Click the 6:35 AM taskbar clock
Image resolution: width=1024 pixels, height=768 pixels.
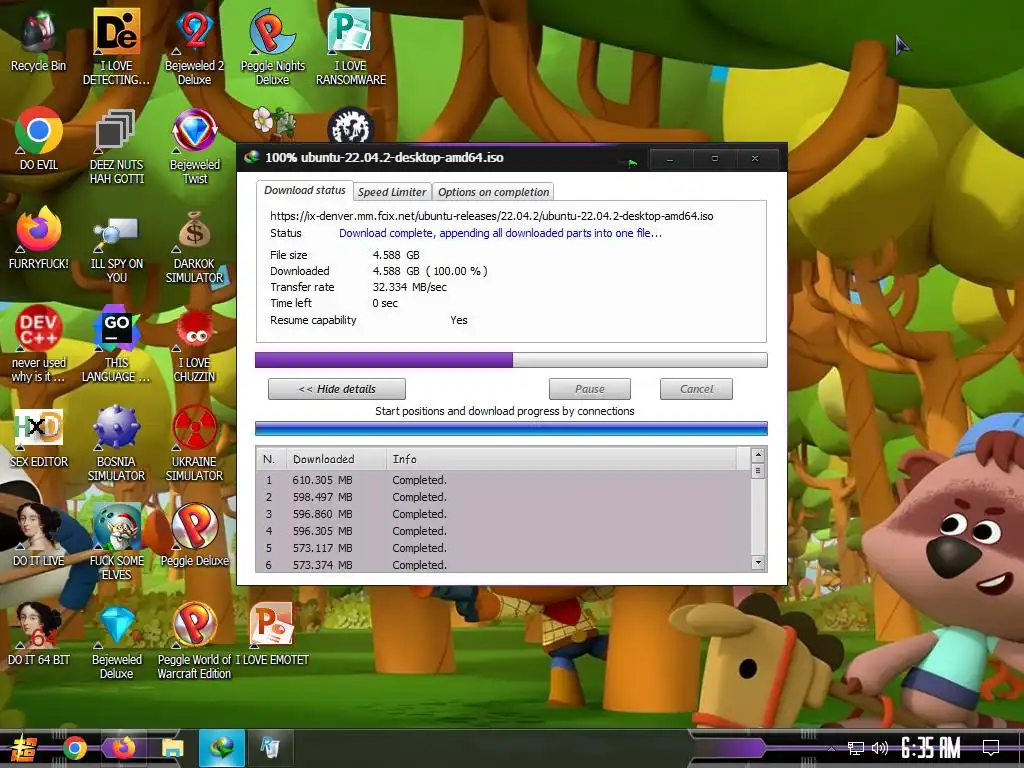931,748
